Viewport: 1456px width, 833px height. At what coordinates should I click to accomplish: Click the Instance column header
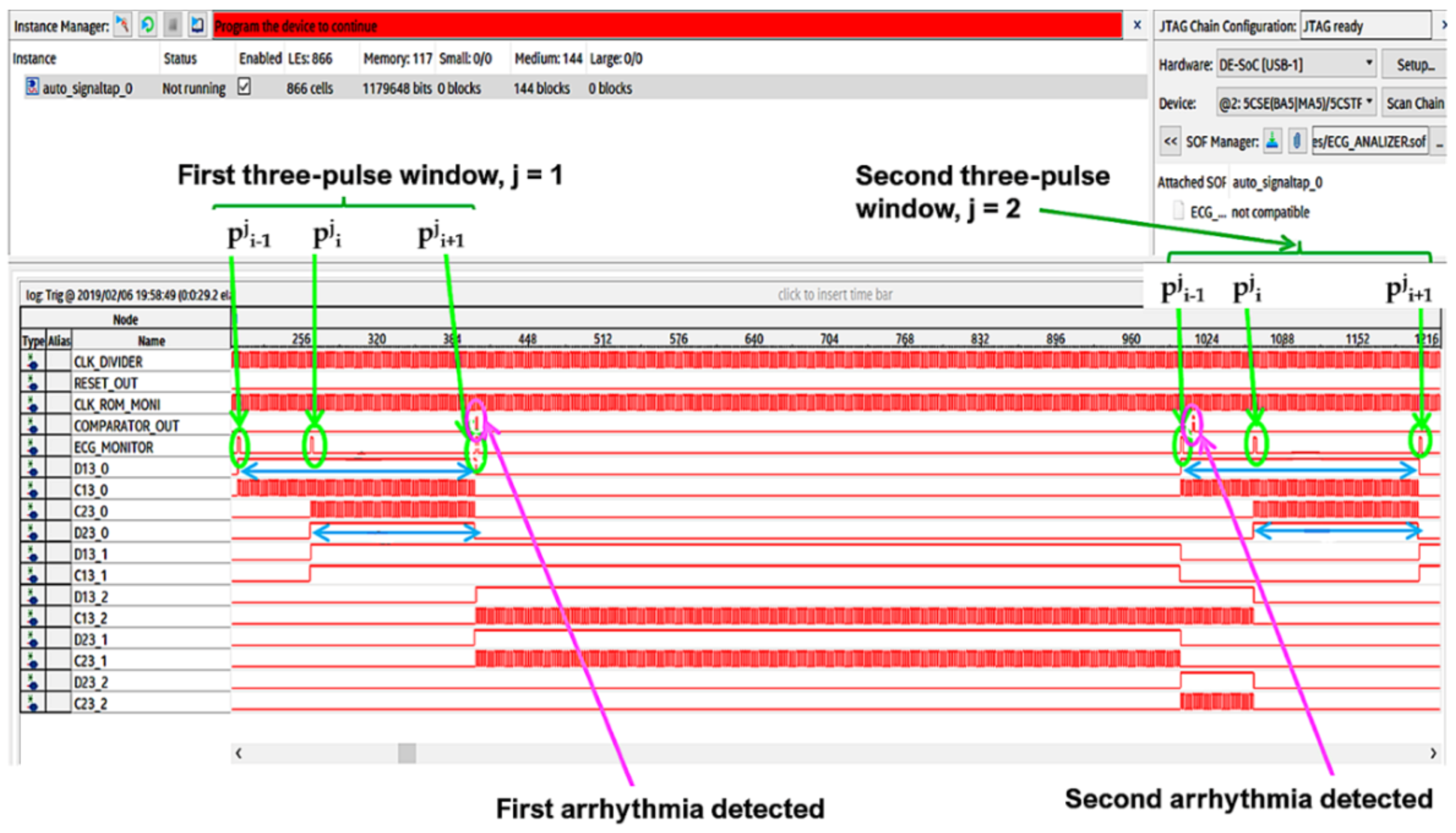[34, 58]
